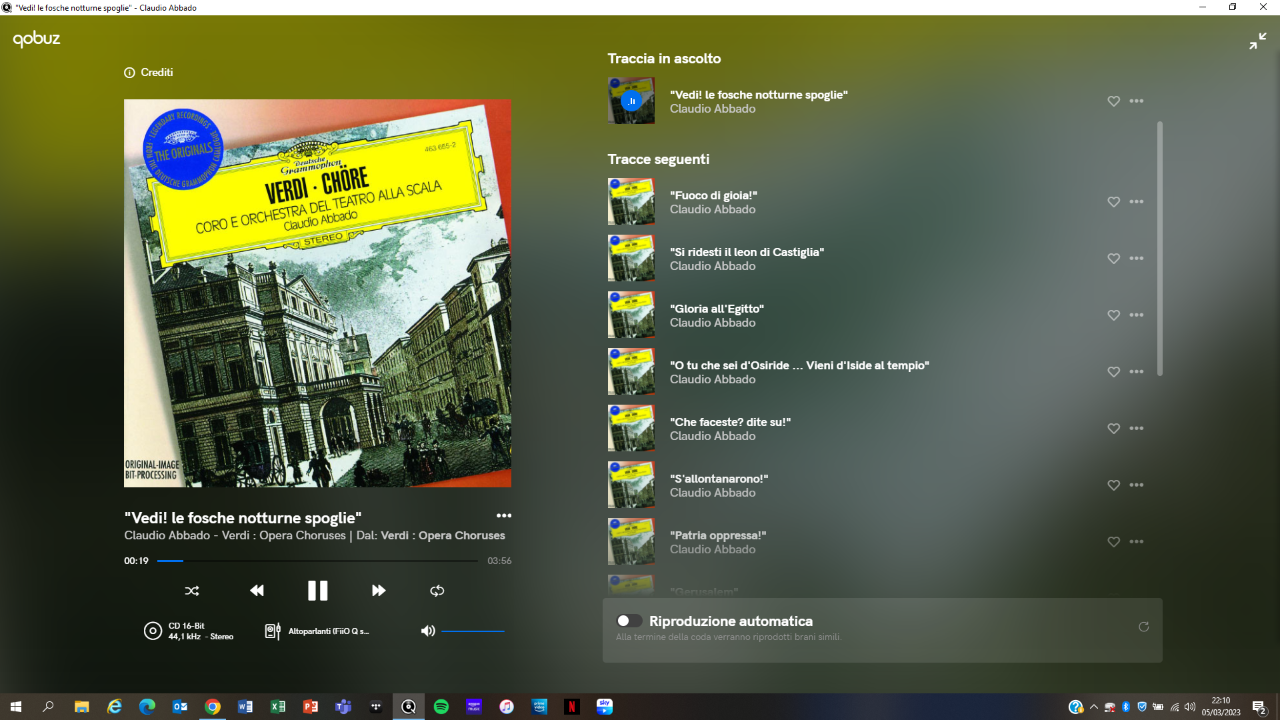The width and height of the screenshot is (1280, 720).
Task: Open the Crediti info
Action: tap(148, 72)
